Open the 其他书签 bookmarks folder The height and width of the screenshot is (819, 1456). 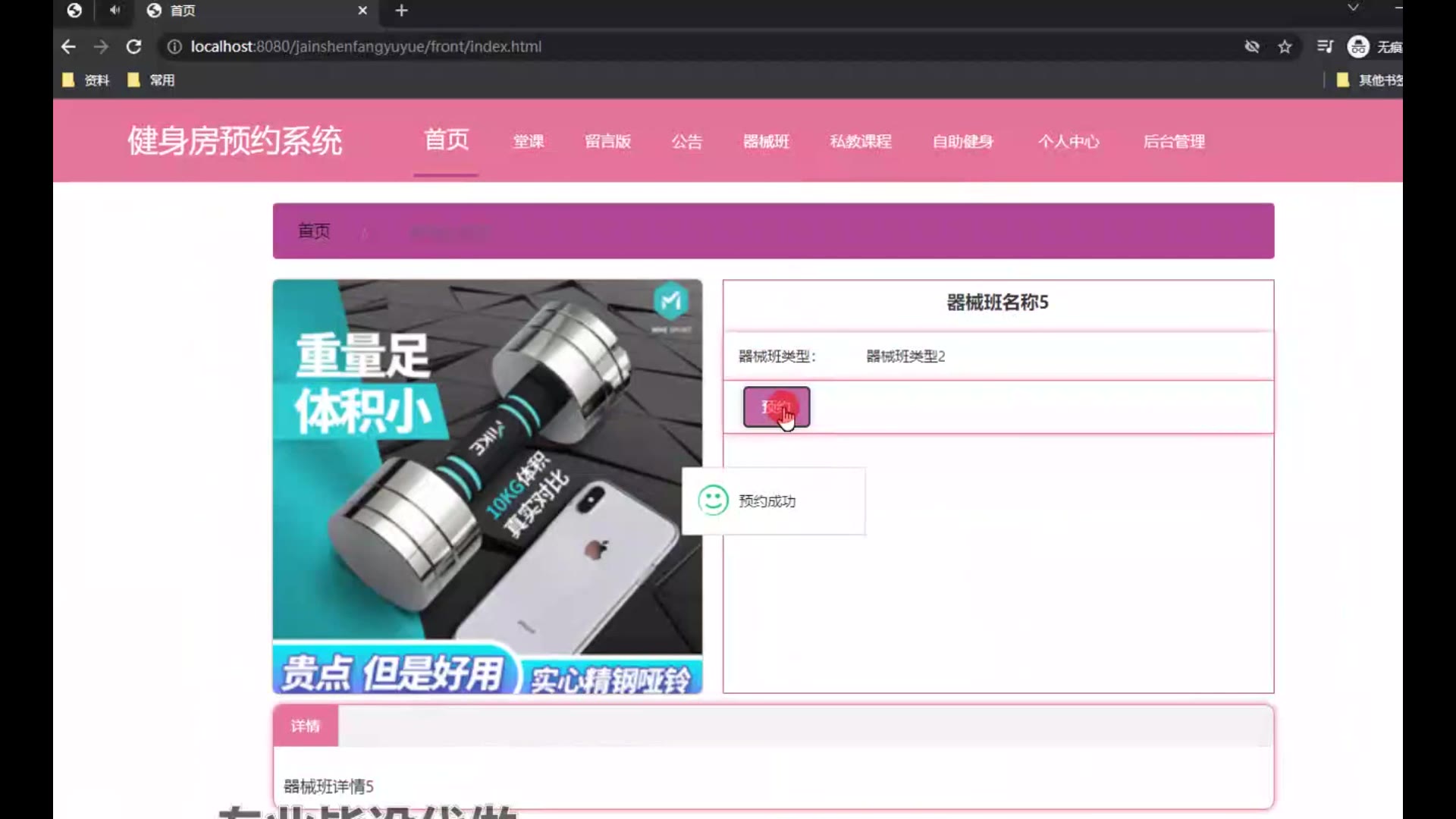pos(1370,80)
